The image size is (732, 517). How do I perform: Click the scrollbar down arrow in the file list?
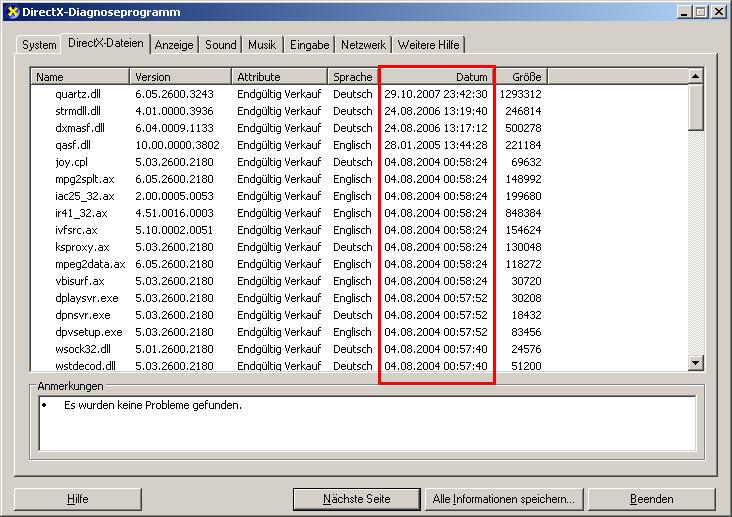point(696,362)
